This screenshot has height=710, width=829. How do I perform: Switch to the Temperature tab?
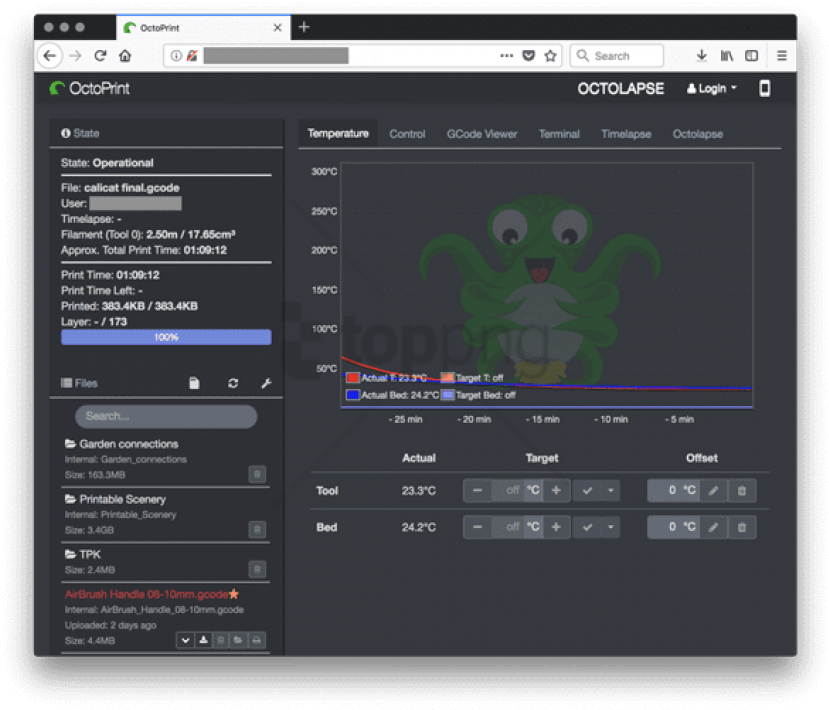pos(338,134)
